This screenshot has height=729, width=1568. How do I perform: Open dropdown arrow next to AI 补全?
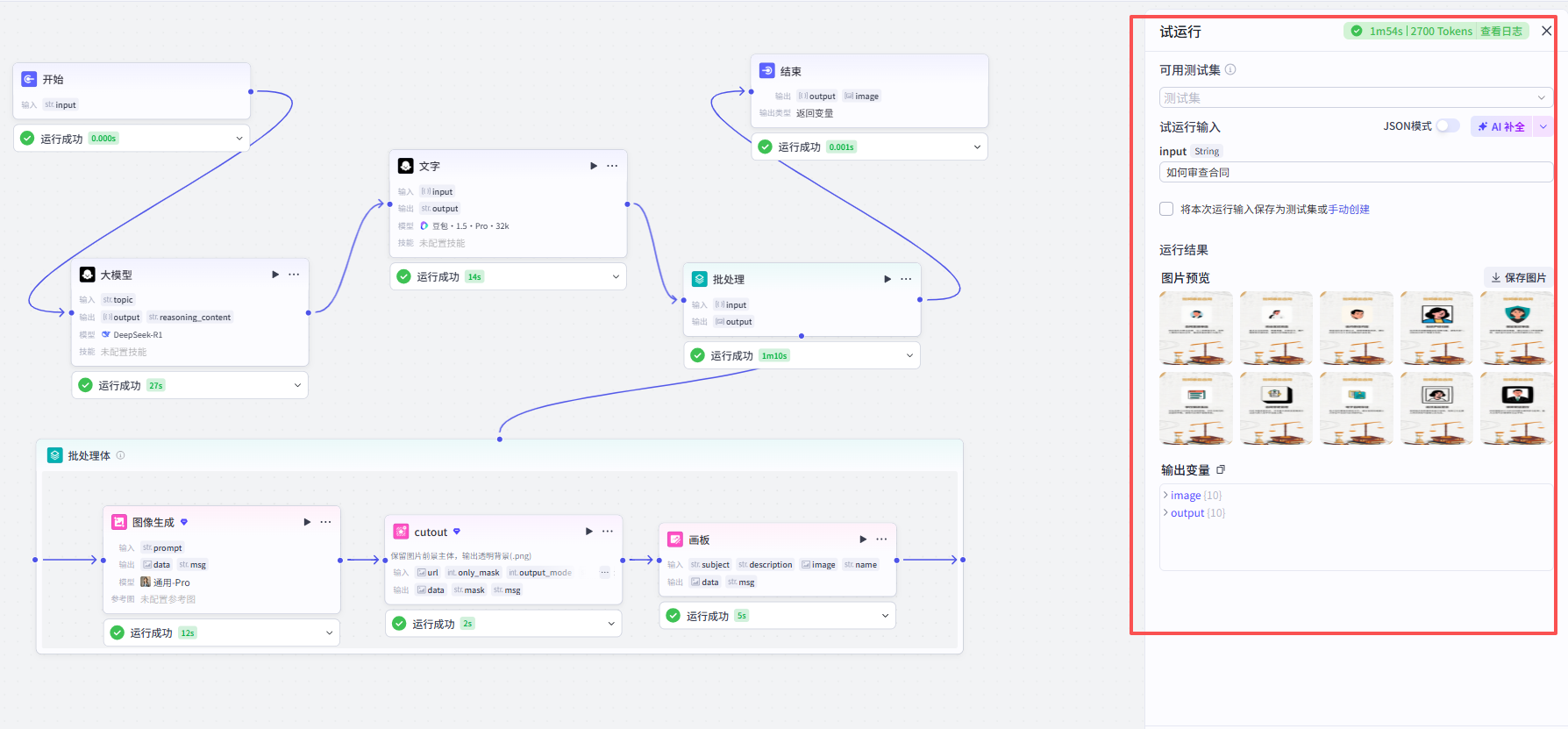click(x=1543, y=126)
